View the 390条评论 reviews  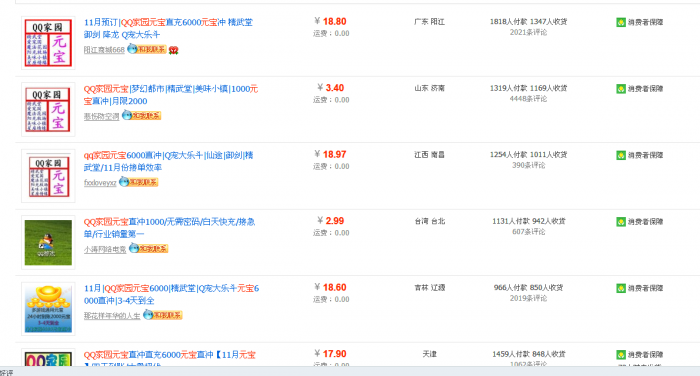click(529, 165)
